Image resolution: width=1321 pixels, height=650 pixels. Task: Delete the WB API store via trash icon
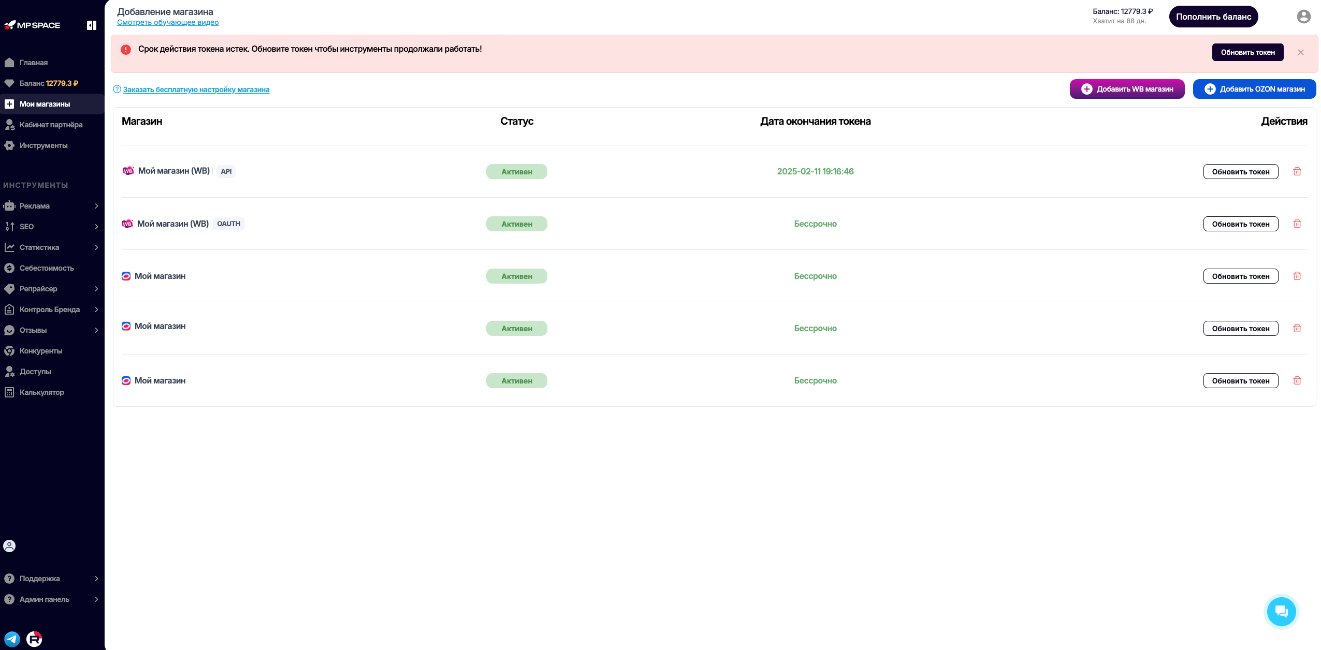[1297, 171]
